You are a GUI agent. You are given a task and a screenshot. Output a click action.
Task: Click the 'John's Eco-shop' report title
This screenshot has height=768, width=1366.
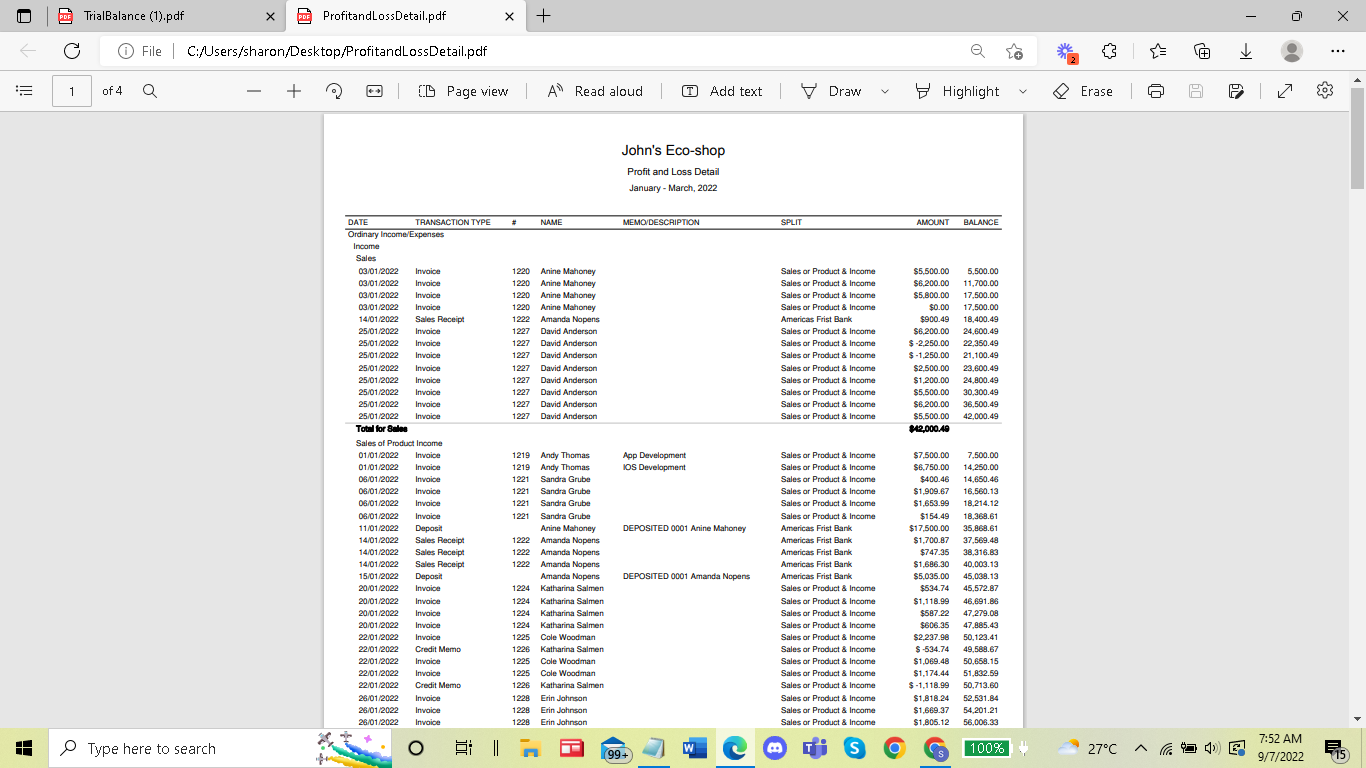point(673,150)
